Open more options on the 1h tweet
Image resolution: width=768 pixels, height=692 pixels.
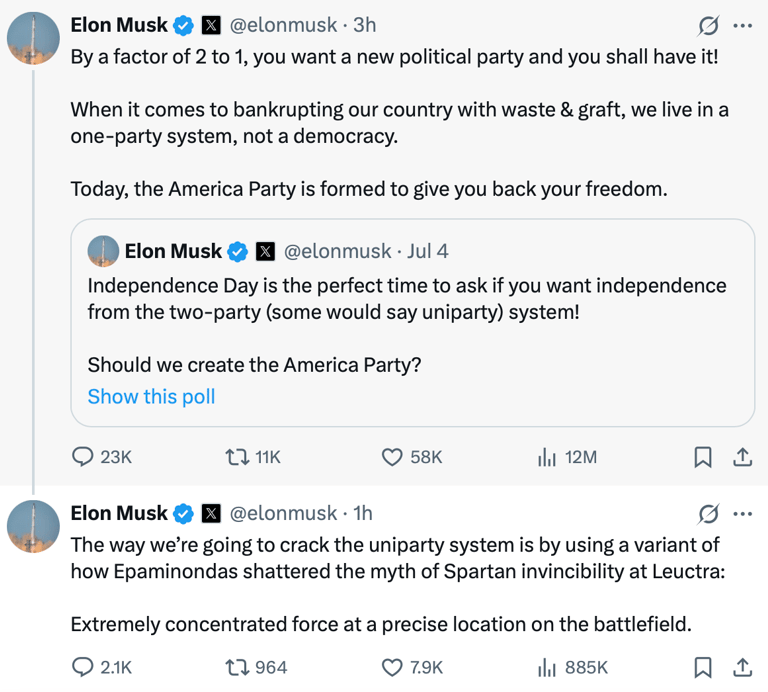(x=743, y=514)
